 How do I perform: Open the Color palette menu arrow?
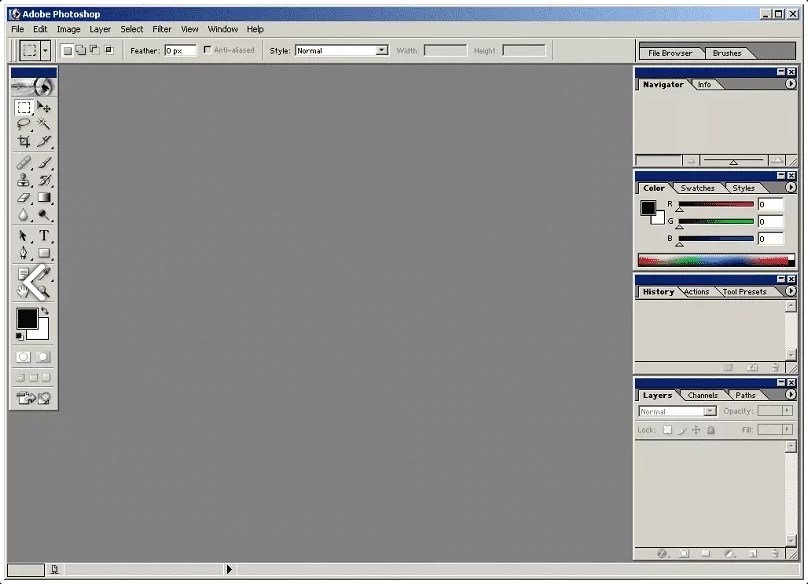click(790, 188)
